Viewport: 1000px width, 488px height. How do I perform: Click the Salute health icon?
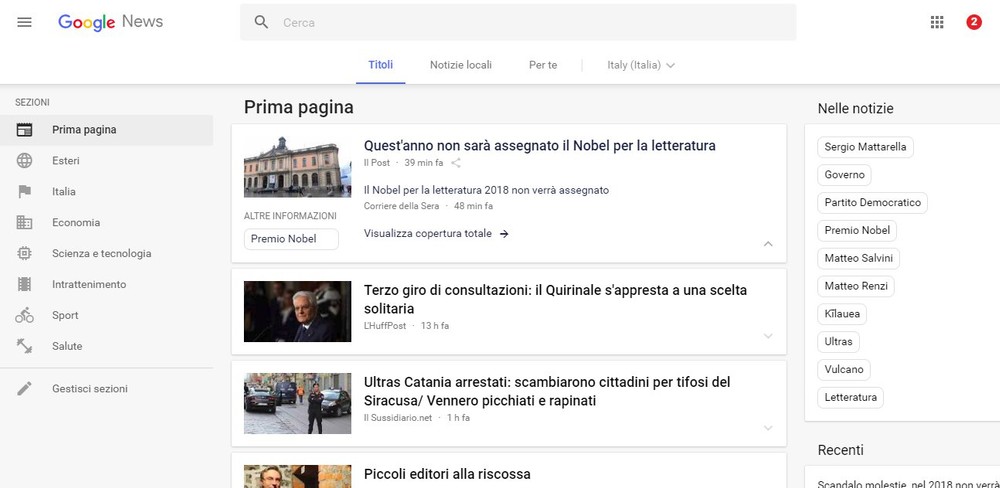(x=25, y=346)
